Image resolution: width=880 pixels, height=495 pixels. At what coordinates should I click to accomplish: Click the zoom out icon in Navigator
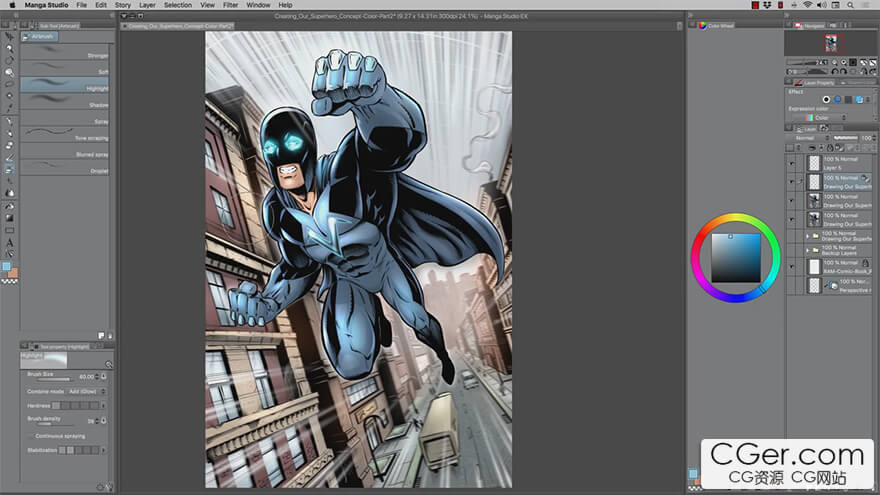click(835, 62)
